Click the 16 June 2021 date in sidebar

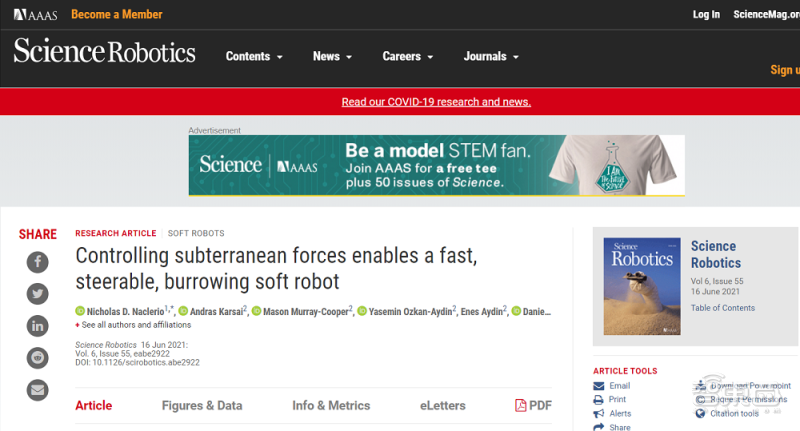click(x=715, y=292)
